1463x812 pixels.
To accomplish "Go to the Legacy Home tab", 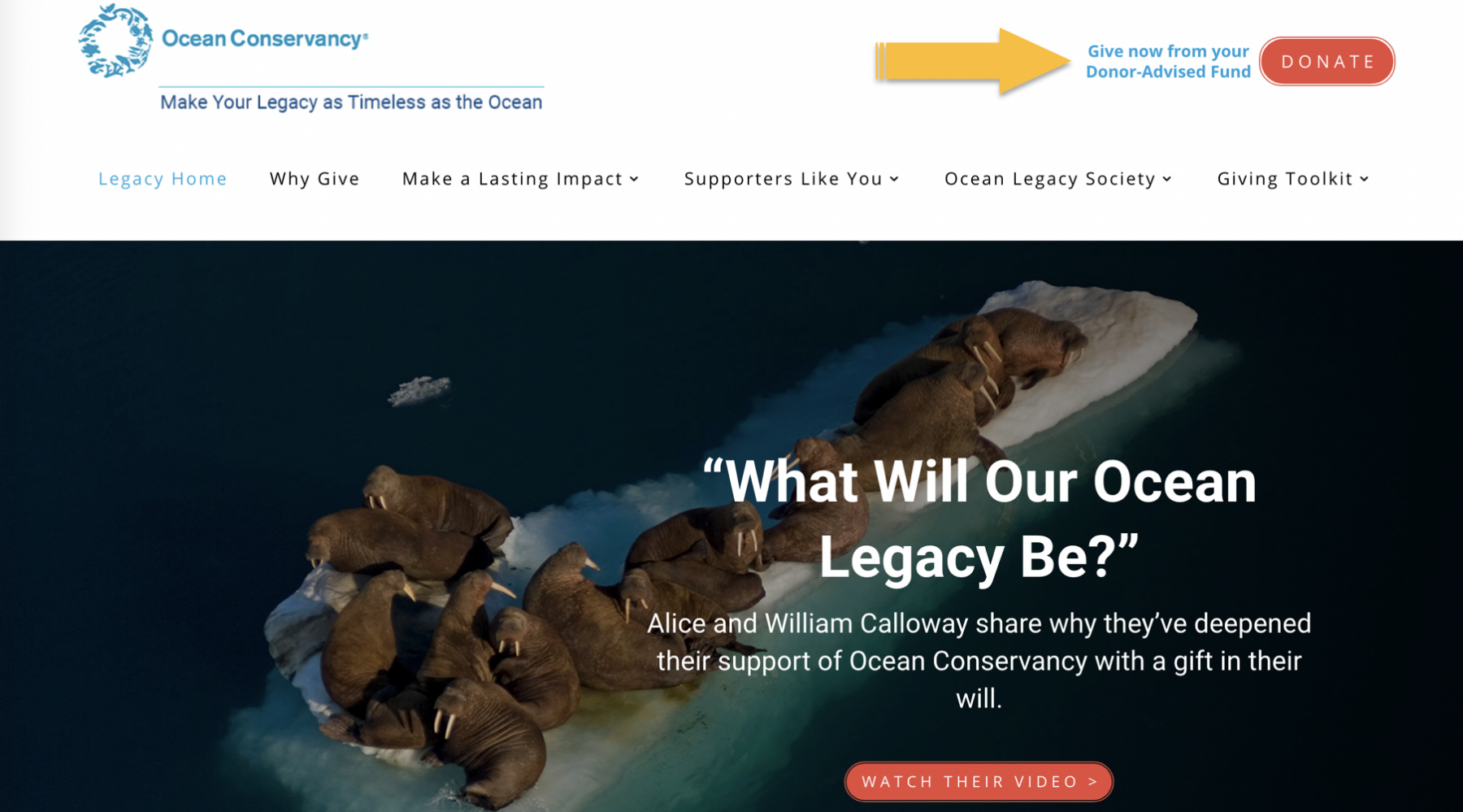I will [163, 179].
